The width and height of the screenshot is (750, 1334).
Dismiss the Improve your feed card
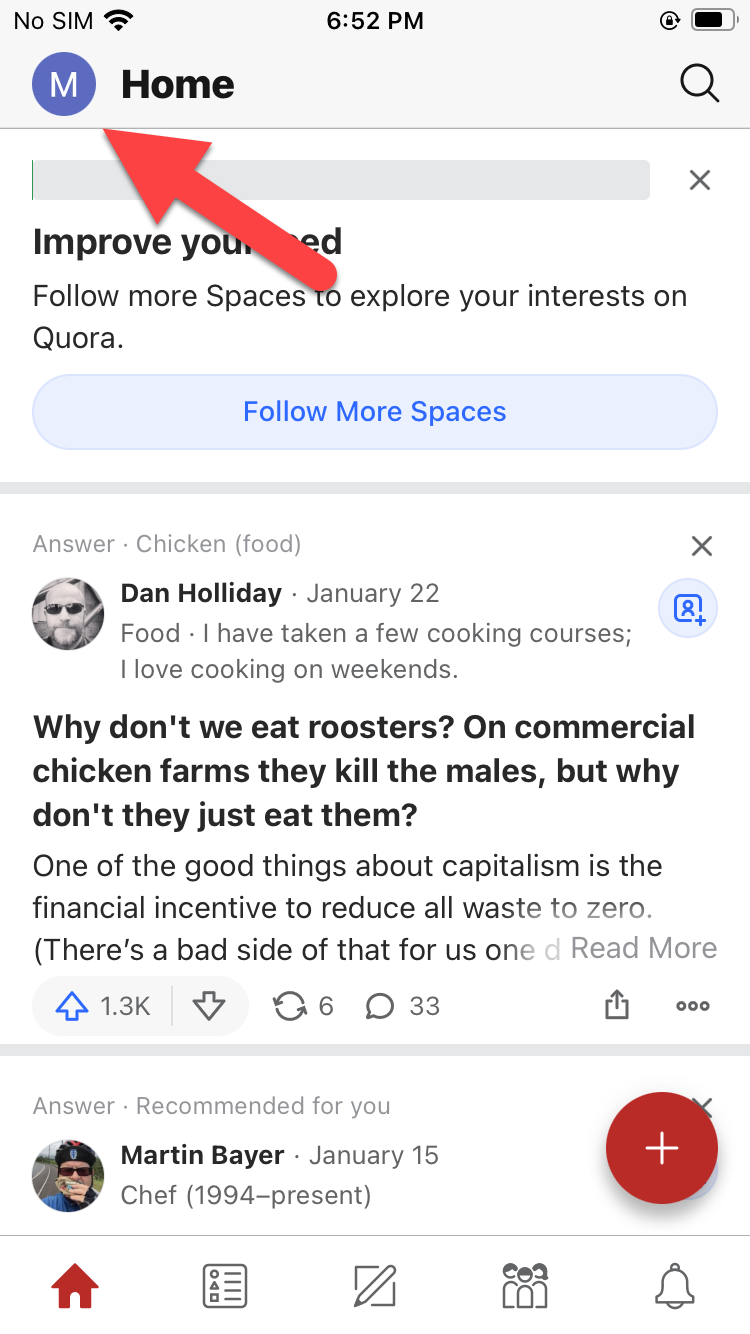point(700,180)
